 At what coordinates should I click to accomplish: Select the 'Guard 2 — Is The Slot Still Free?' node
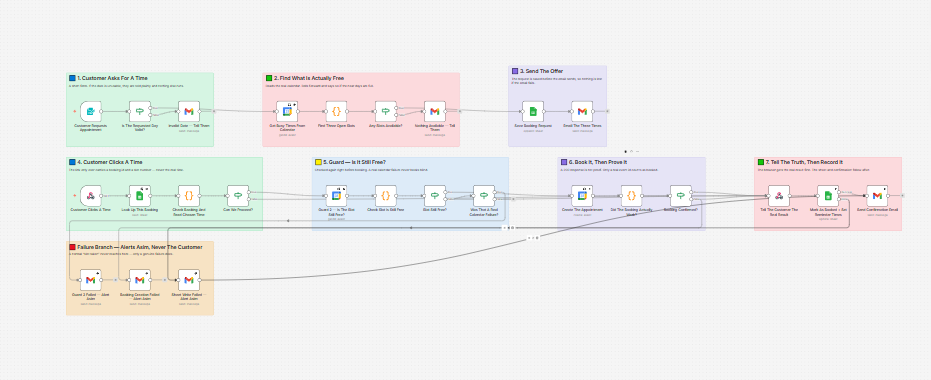click(336, 195)
